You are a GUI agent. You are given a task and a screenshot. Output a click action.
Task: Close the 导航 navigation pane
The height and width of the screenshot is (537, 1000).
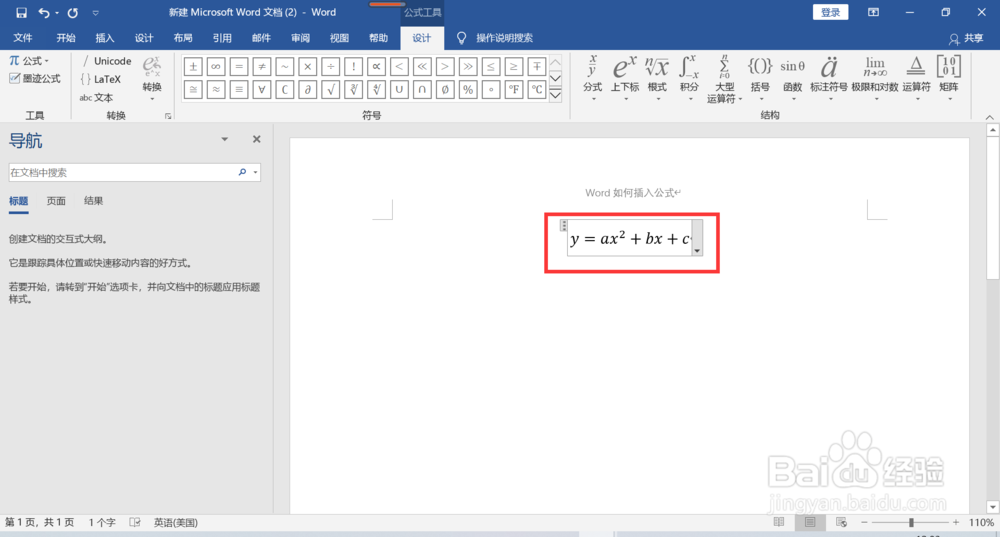coord(256,139)
